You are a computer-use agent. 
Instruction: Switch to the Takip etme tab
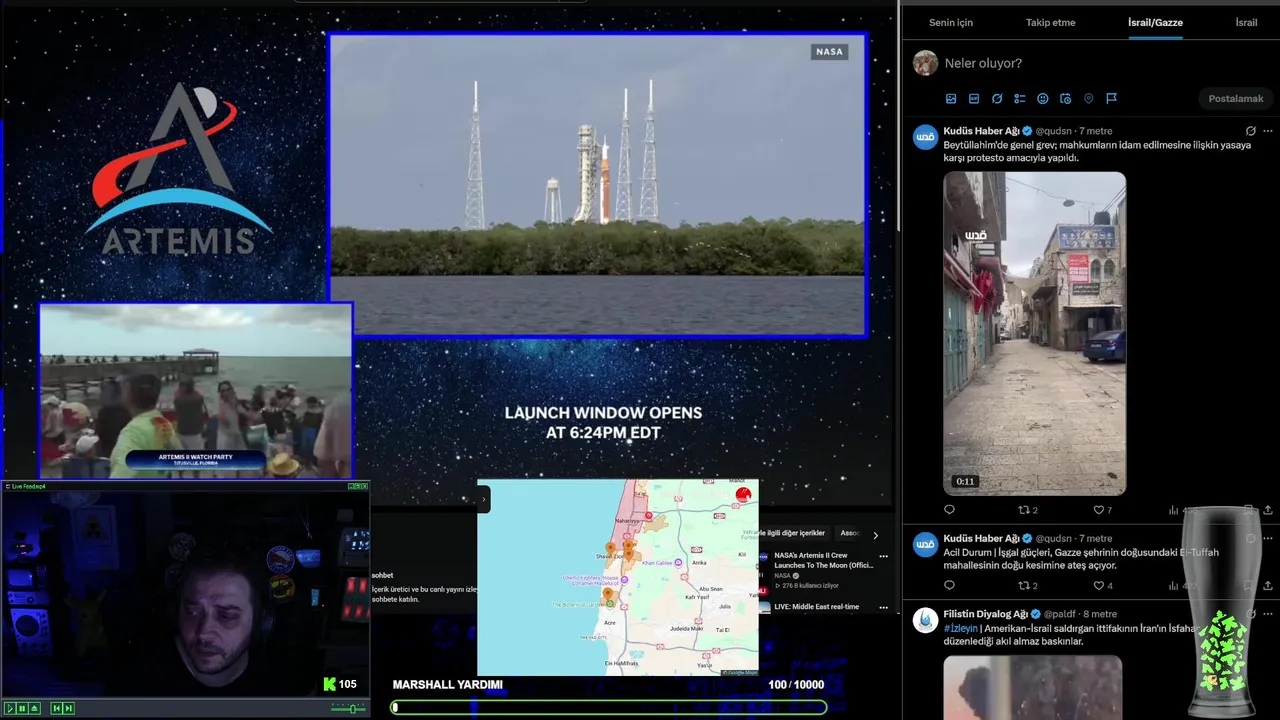(x=1050, y=22)
